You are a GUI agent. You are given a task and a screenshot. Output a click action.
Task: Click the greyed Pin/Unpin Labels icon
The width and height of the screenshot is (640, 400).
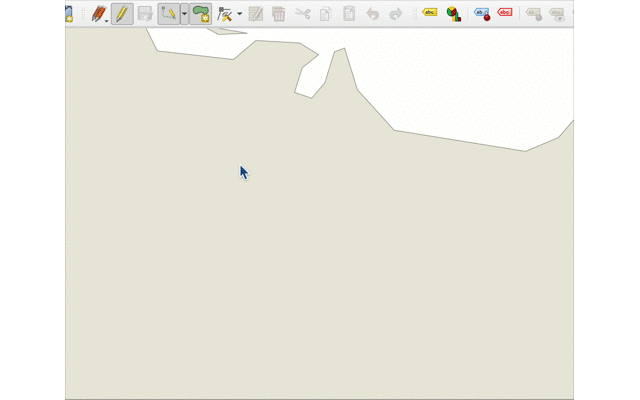pyautogui.click(x=534, y=14)
